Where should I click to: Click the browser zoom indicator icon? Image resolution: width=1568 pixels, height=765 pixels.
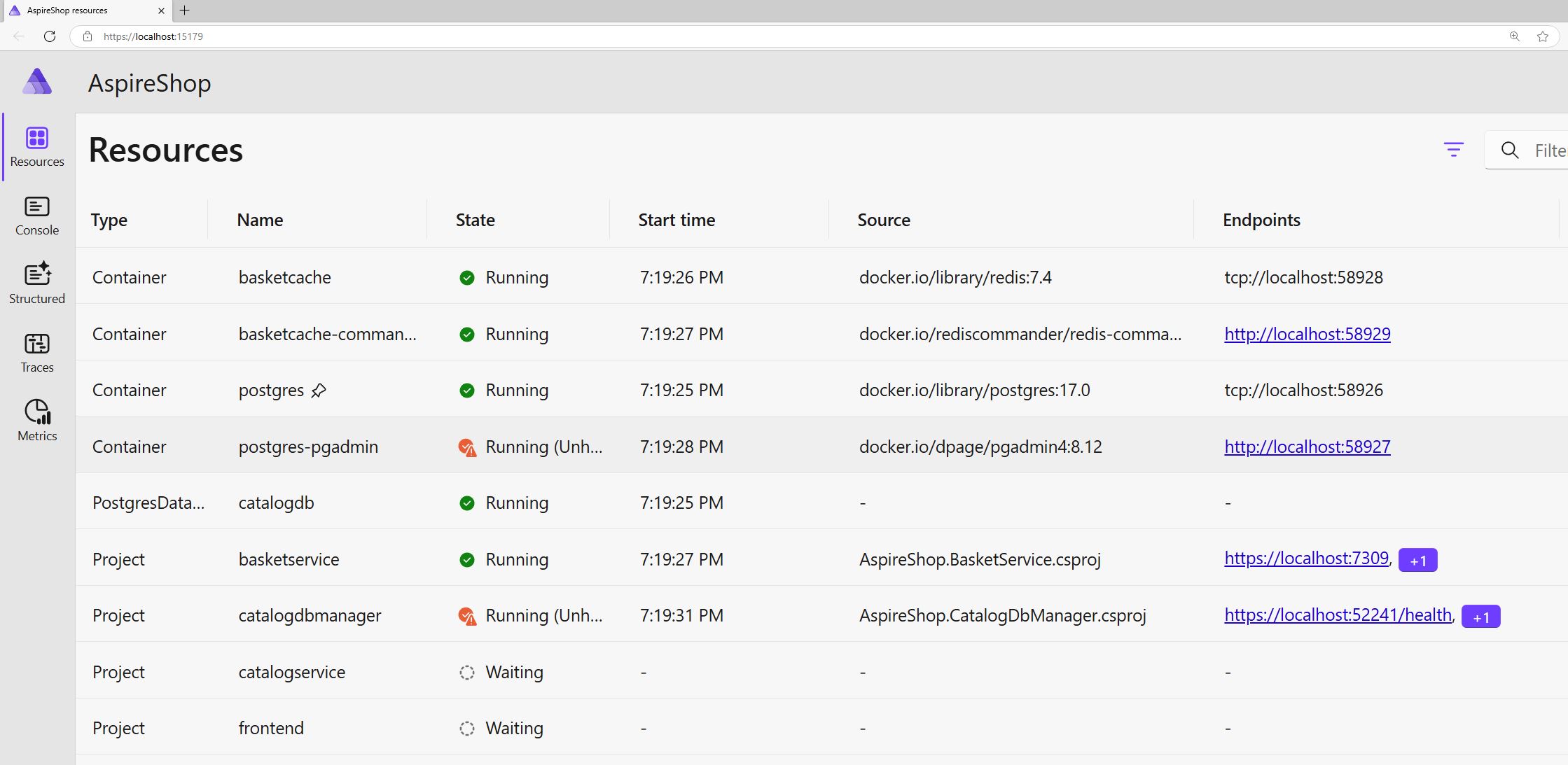click(x=1515, y=36)
